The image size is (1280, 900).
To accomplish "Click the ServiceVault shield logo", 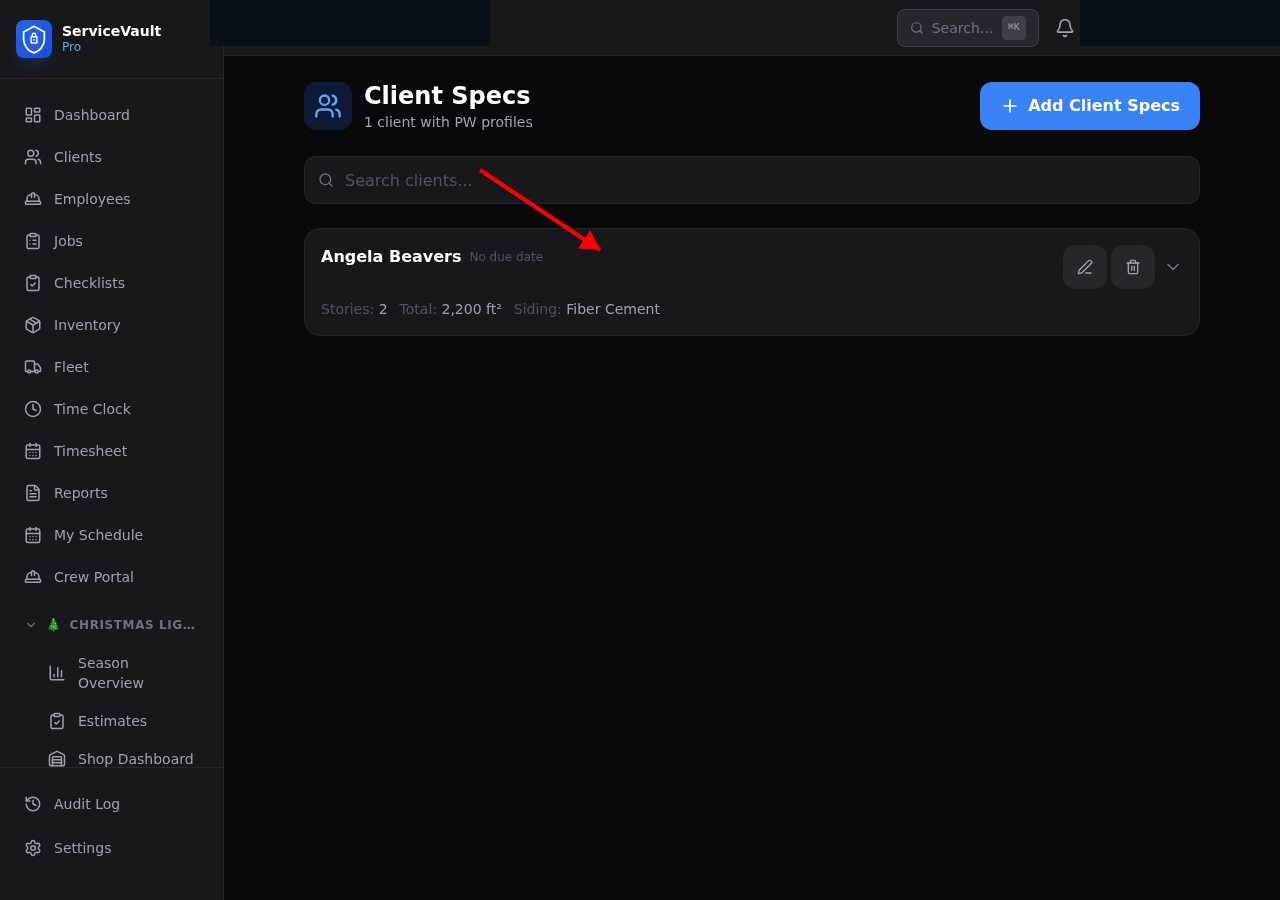I will pos(33,39).
